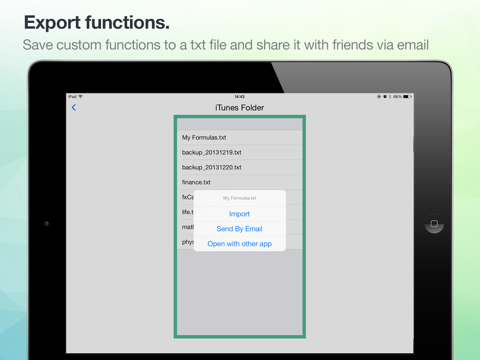Tap the clock in the status bar
Screen dimensions: 480x360
click(x=239, y=97)
